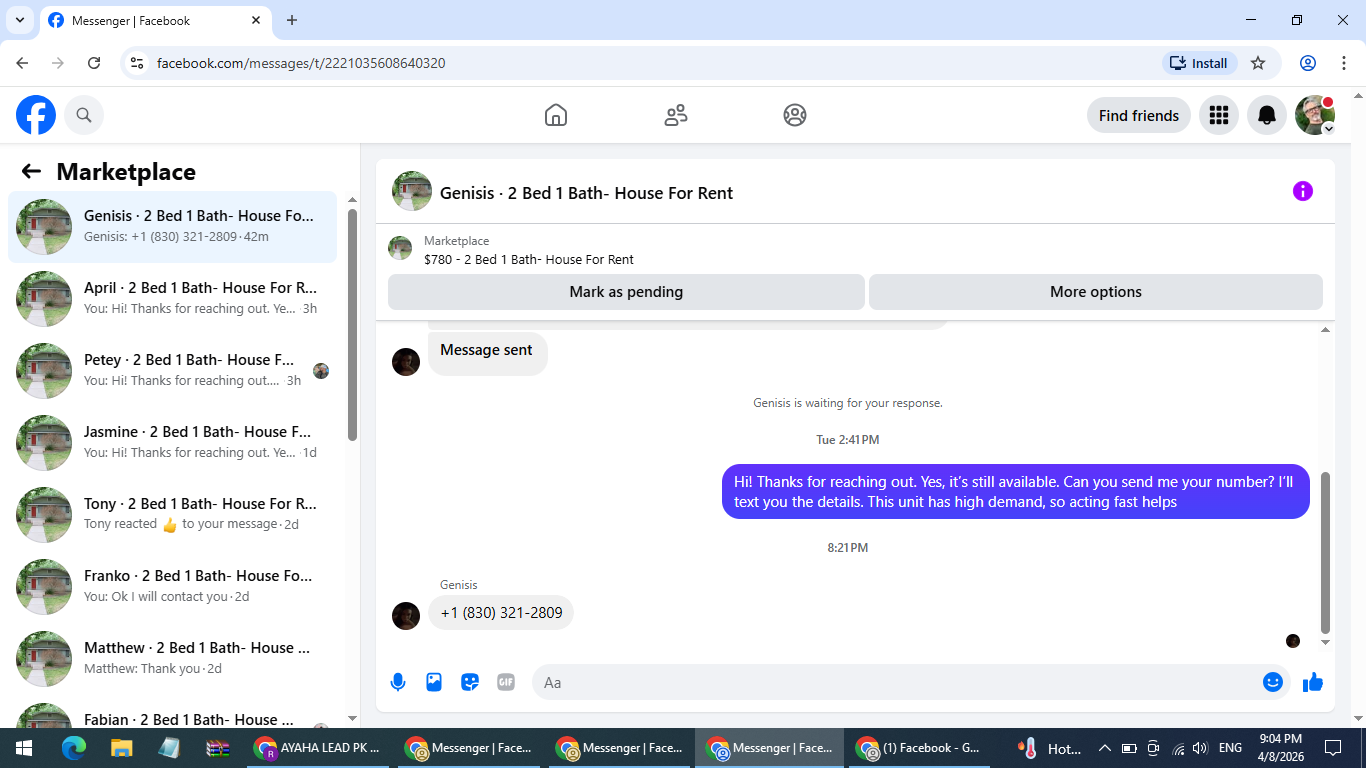Image resolution: width=1366 pixels, height=768 pixels.
Task: Open File Explorer from taskbar
Action: 121,748
